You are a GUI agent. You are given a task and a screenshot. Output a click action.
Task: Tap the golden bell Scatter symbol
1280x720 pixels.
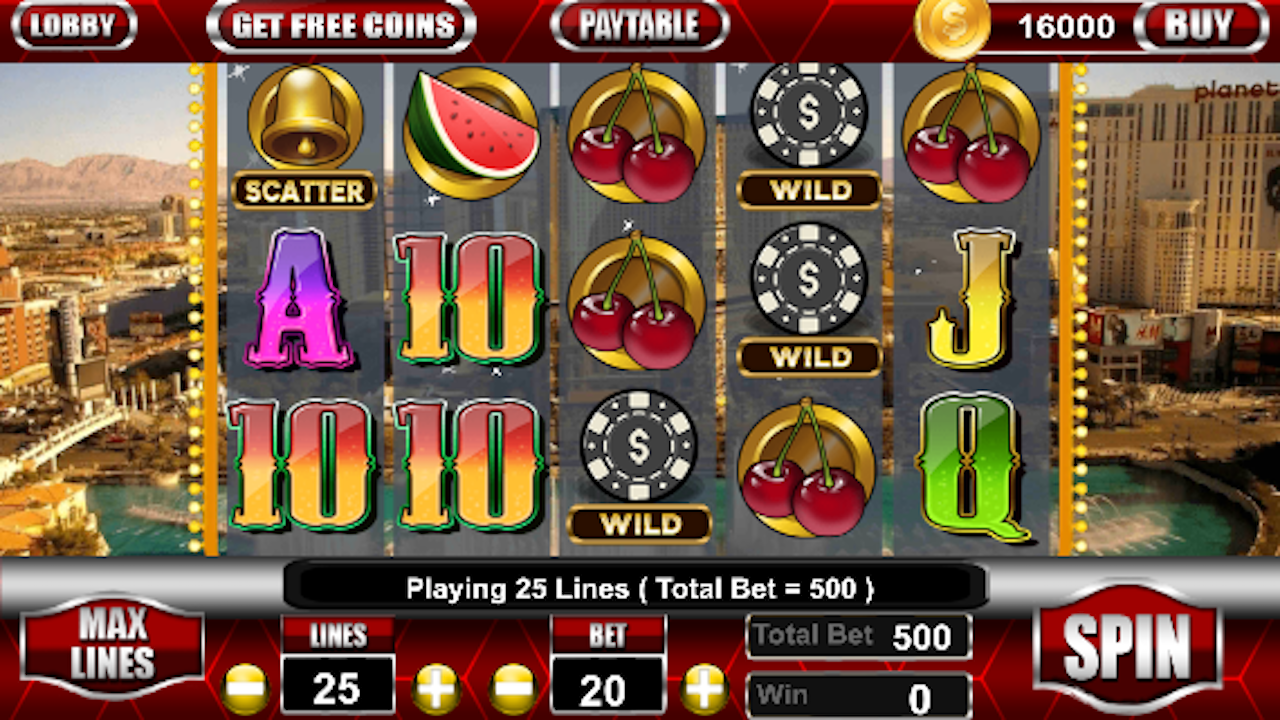pos(305,137)
